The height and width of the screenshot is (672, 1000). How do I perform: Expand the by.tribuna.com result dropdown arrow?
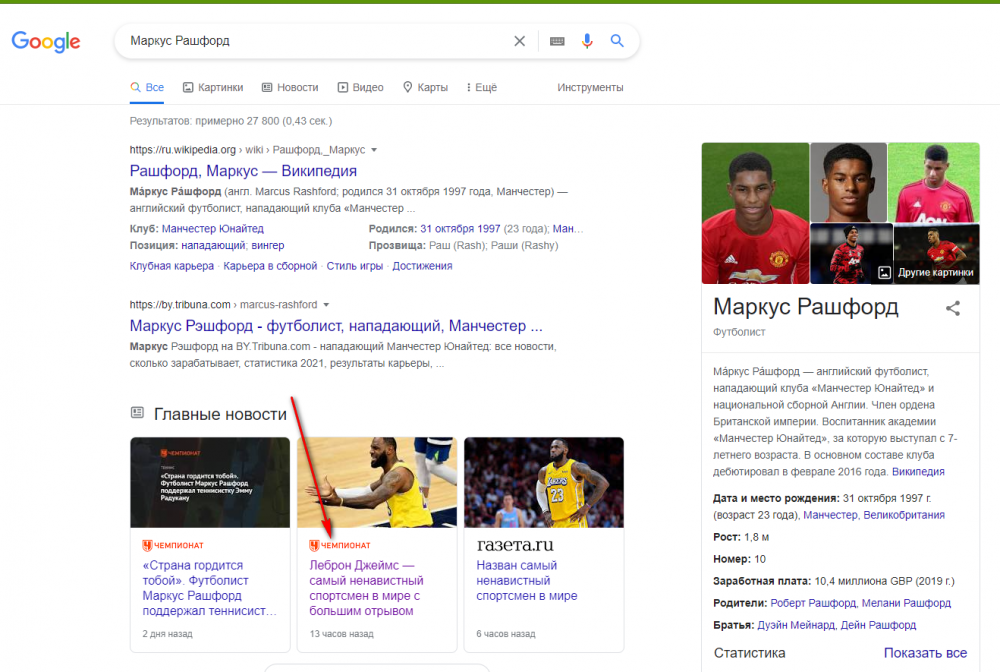326,305
